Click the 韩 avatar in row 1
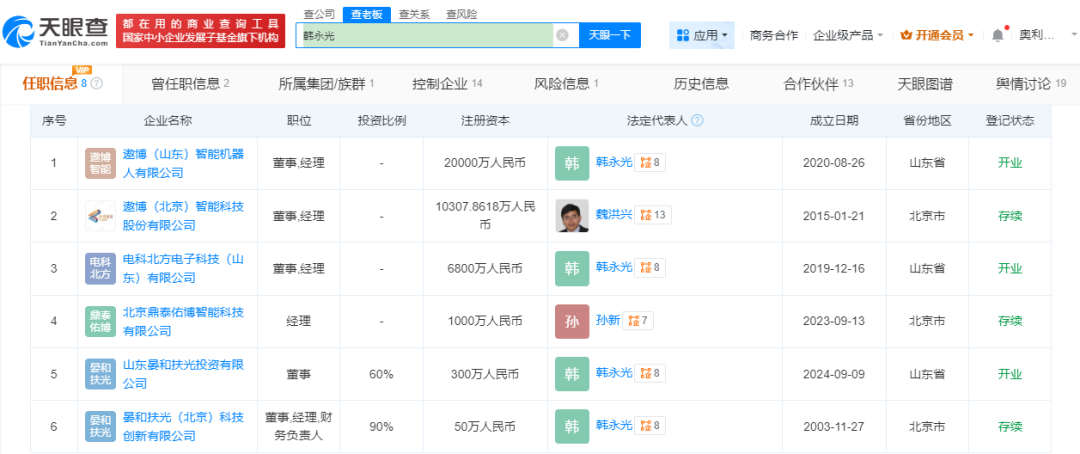The width and height of the screenshot is (1080, 454). (x=572, y=163)
